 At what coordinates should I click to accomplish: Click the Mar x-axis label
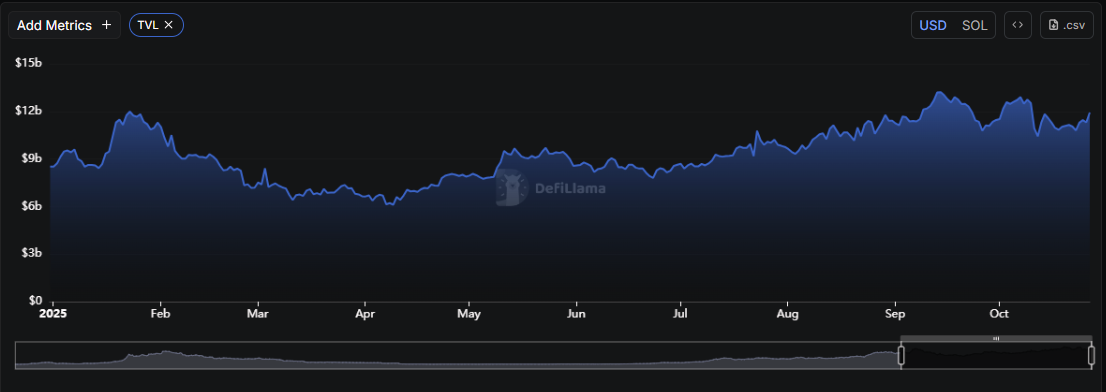[258, 314]
